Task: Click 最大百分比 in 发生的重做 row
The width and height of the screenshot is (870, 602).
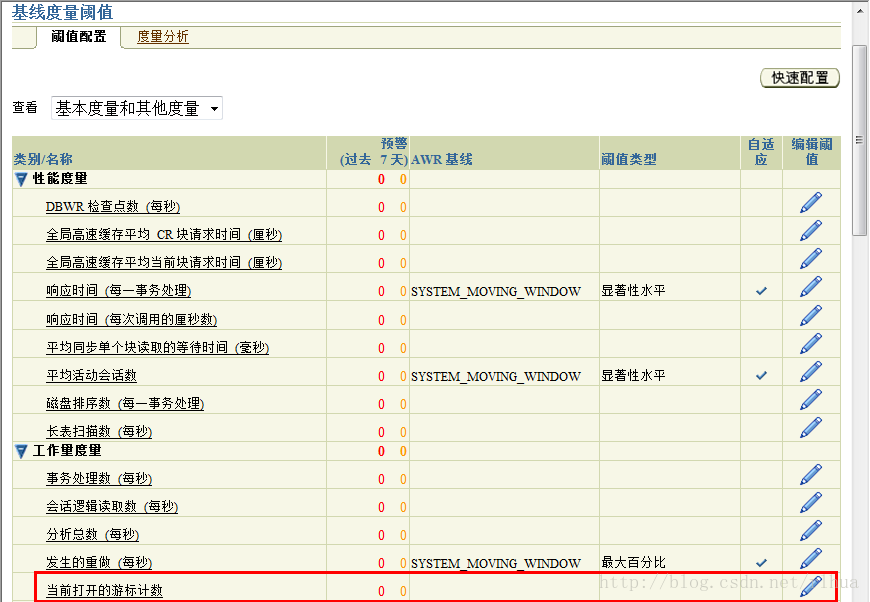Action: pyautogui.click(x=633, y=563)
